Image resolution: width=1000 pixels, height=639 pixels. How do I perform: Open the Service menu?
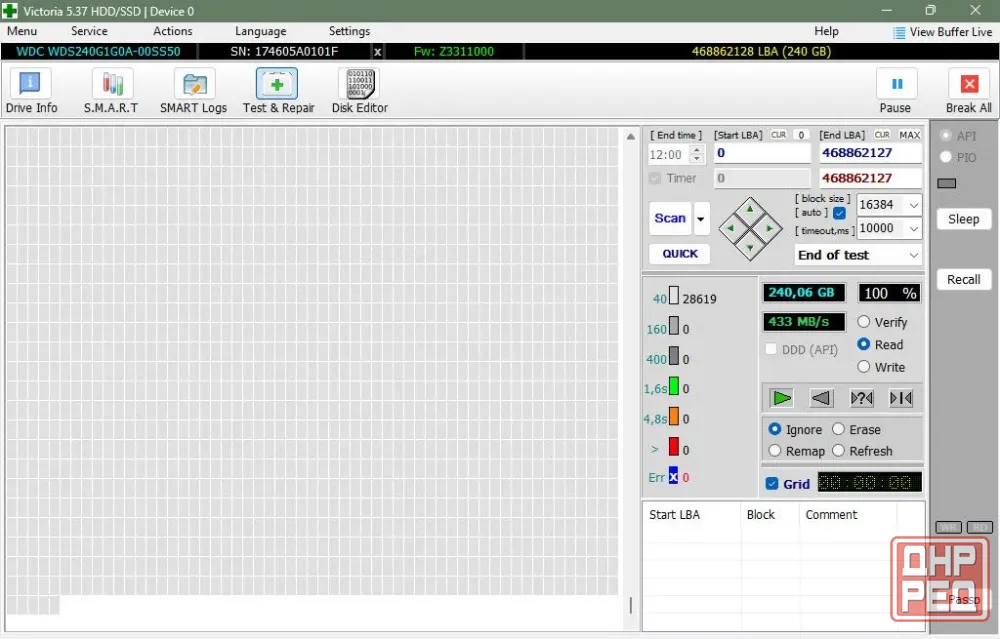[x=89, y=31]
